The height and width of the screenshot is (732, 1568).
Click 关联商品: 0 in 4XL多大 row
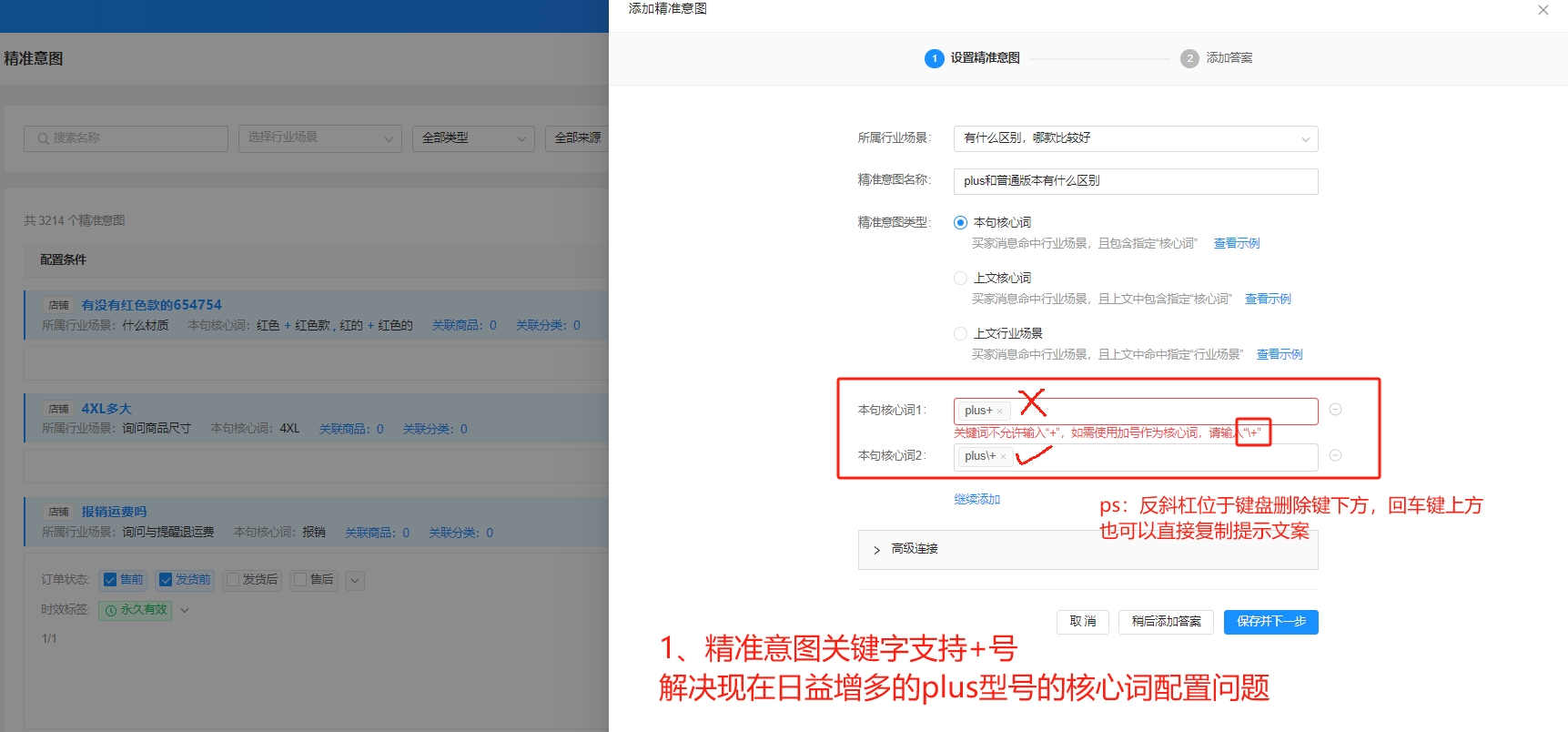[351, 429]
